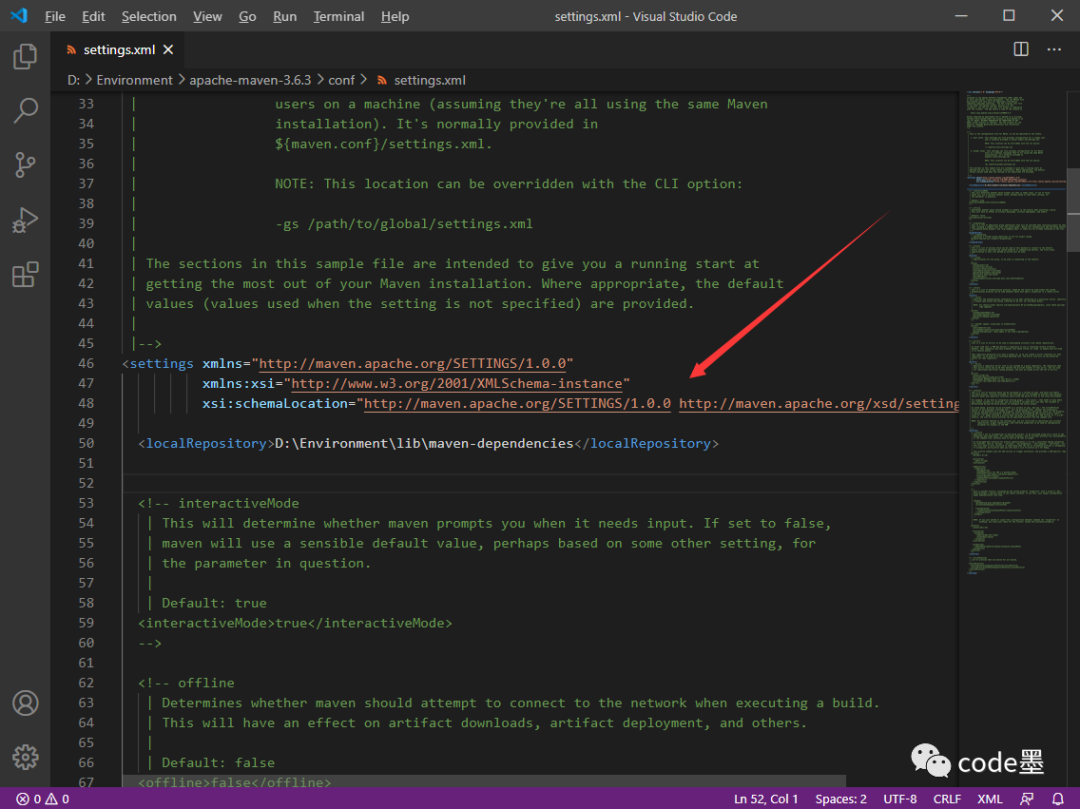This screenshot has width=1080, height=809.
Task: Click the 'Default: false' comment line
Action: (x=218, y=763)
